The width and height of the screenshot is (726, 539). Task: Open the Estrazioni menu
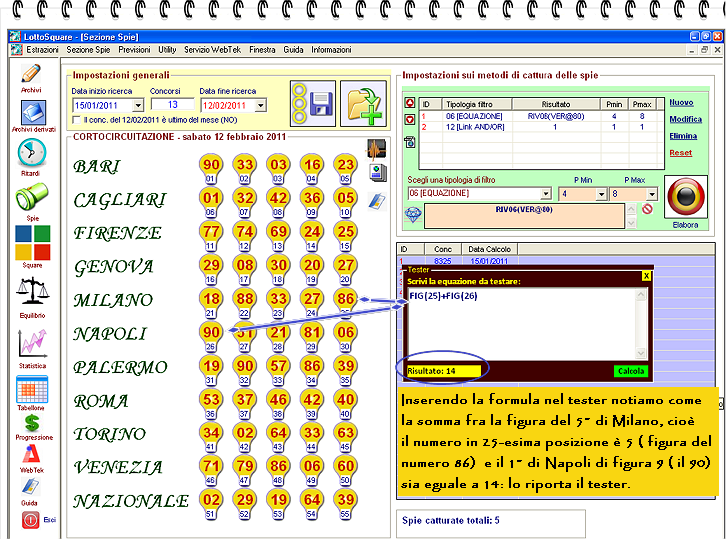[x=42, y=50]
